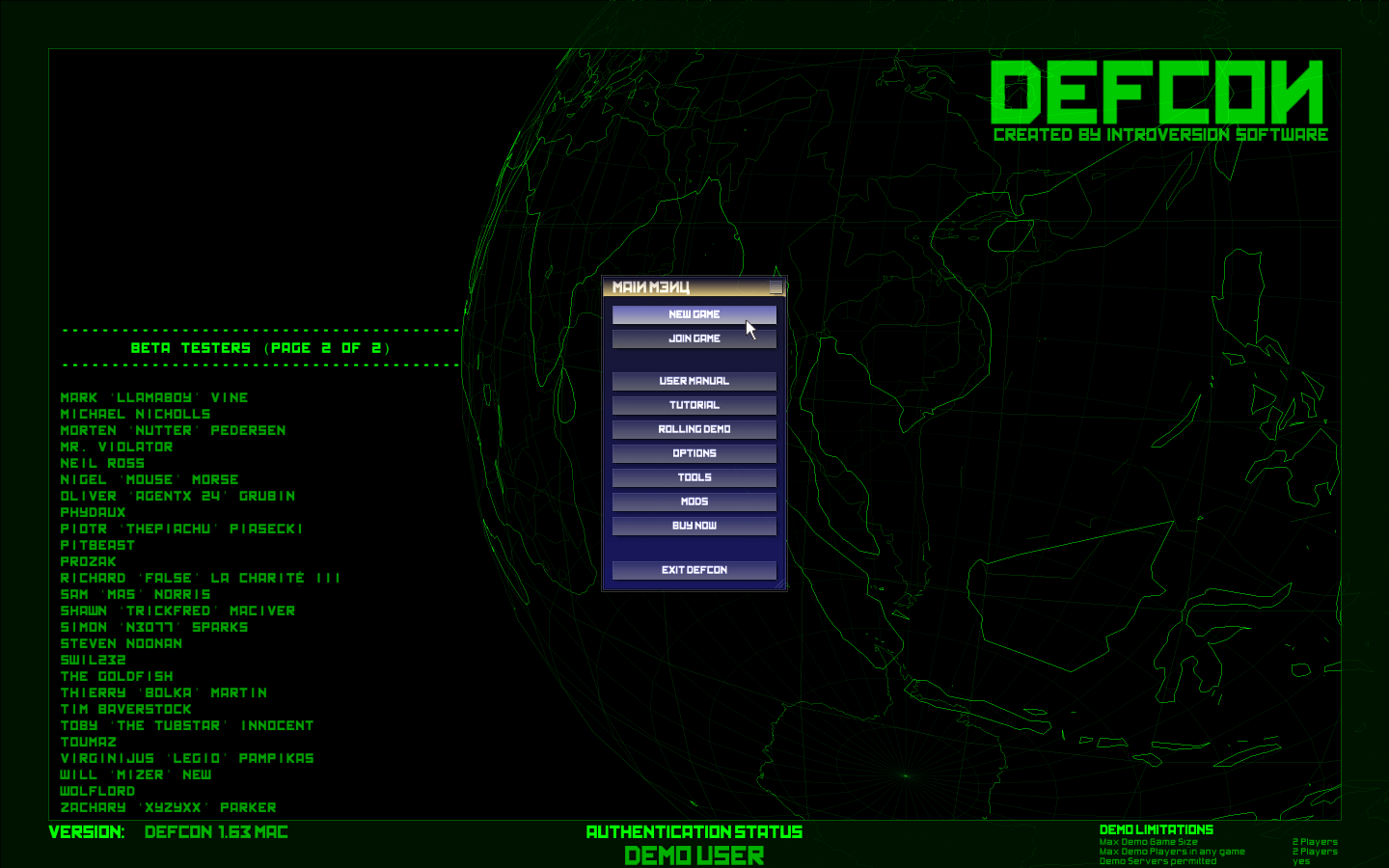
Task: Click the name Toumaz
Action: pos(88,742)
